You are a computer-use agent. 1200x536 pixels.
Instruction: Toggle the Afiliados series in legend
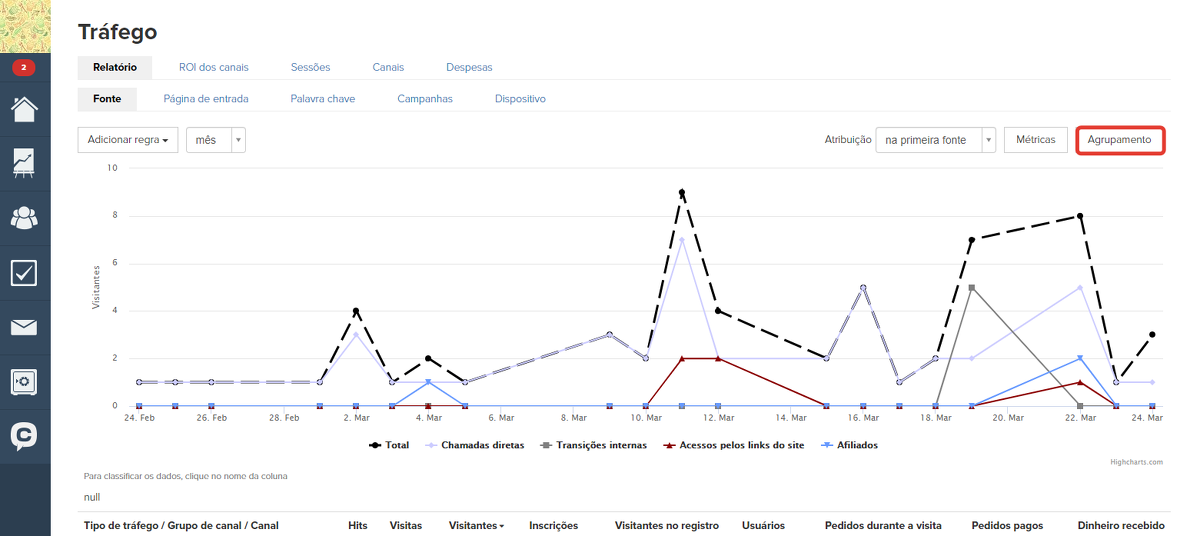coord(850,445)
